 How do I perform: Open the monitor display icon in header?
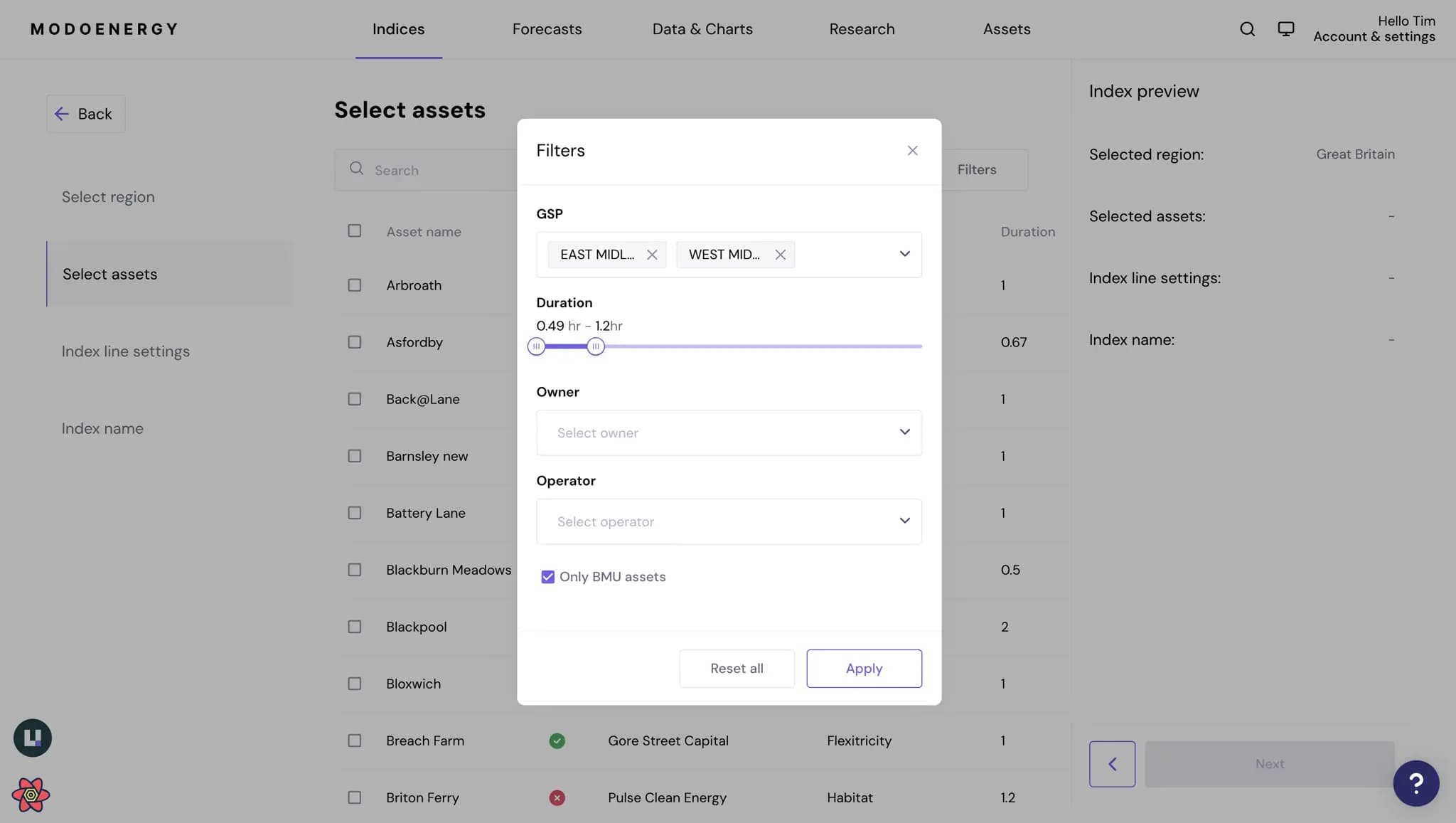tap(1285, 29)
